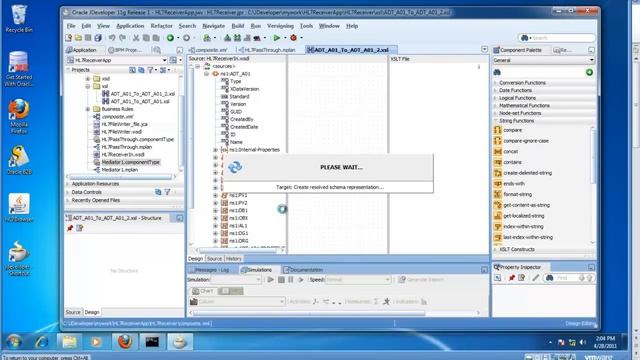Open the File menu
This screenshot has width=640, height=360.
coord(71,26)
